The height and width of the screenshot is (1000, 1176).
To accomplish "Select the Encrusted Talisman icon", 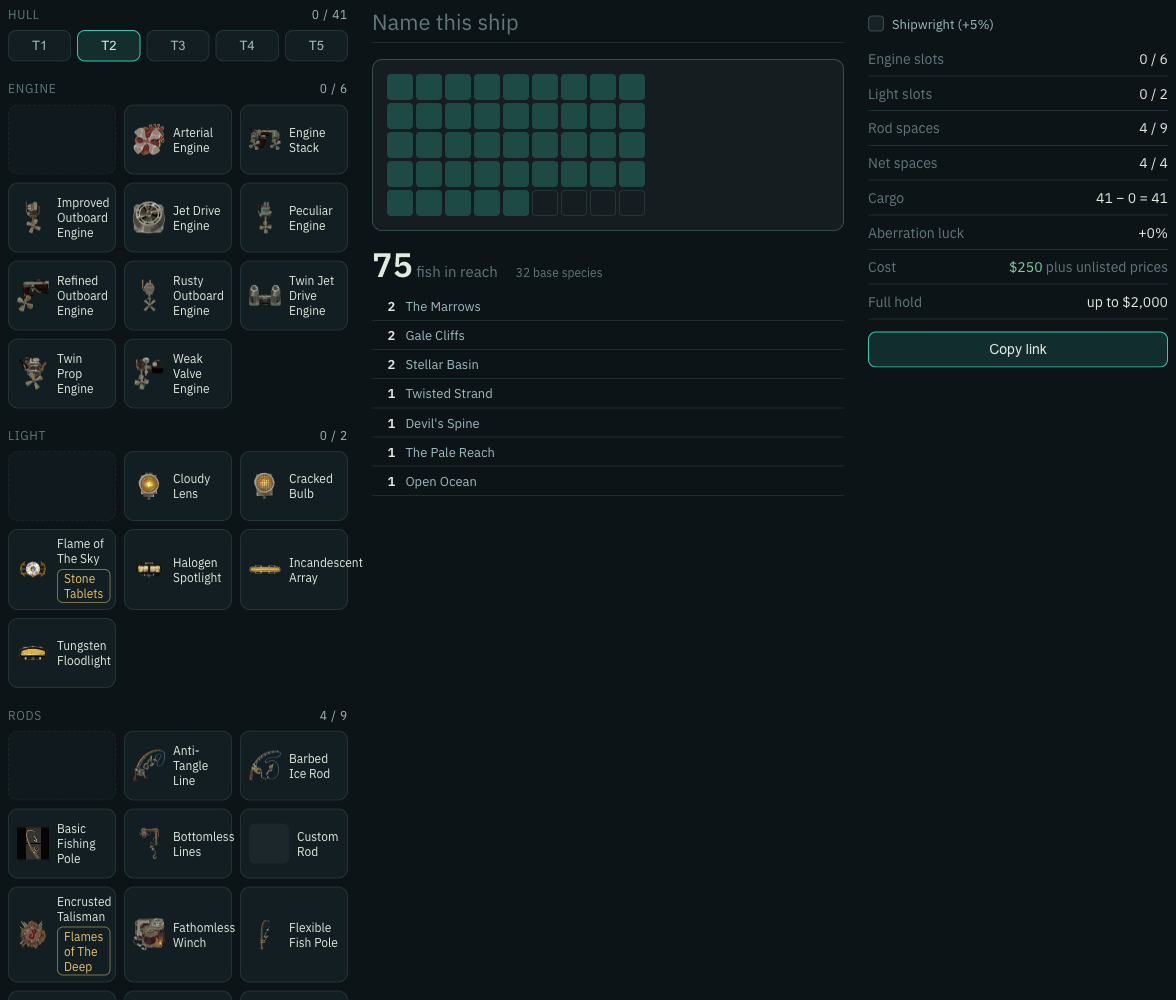I will click(x=33, y=935).
